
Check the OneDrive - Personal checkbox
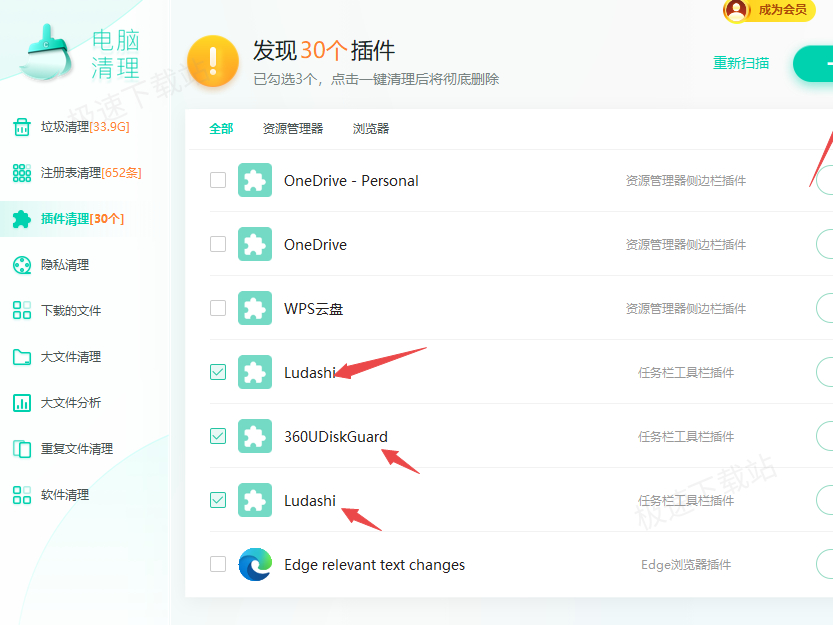pyautogui.click(x=218, y=180)
